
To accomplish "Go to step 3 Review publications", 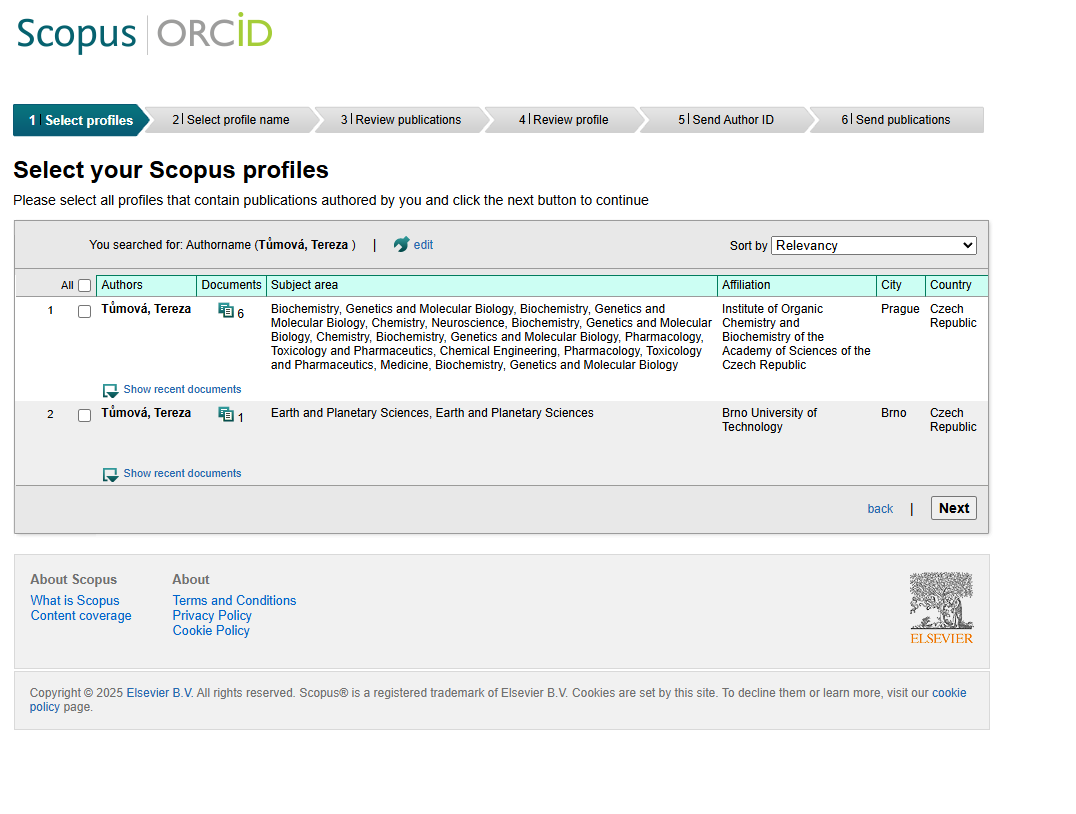I will click(401, 120).
